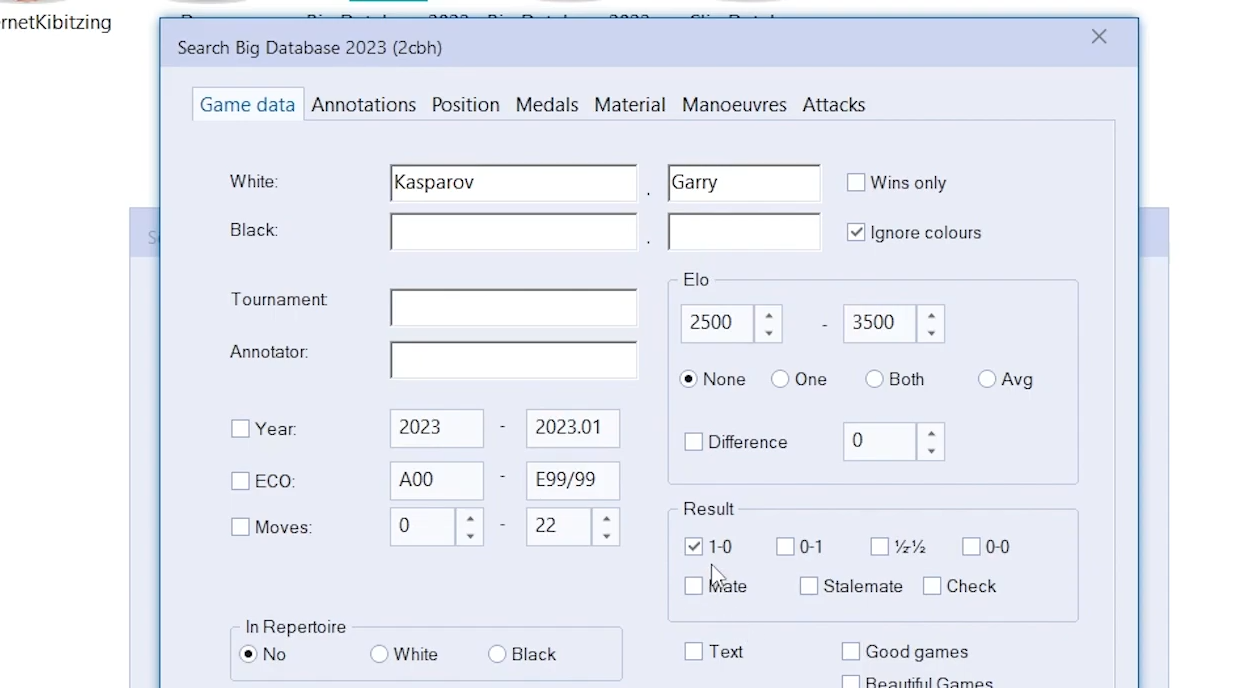This screenshot has width=1243, height=688.
Task: Click the Tournament input field
Action: click(x=513, y=308)
